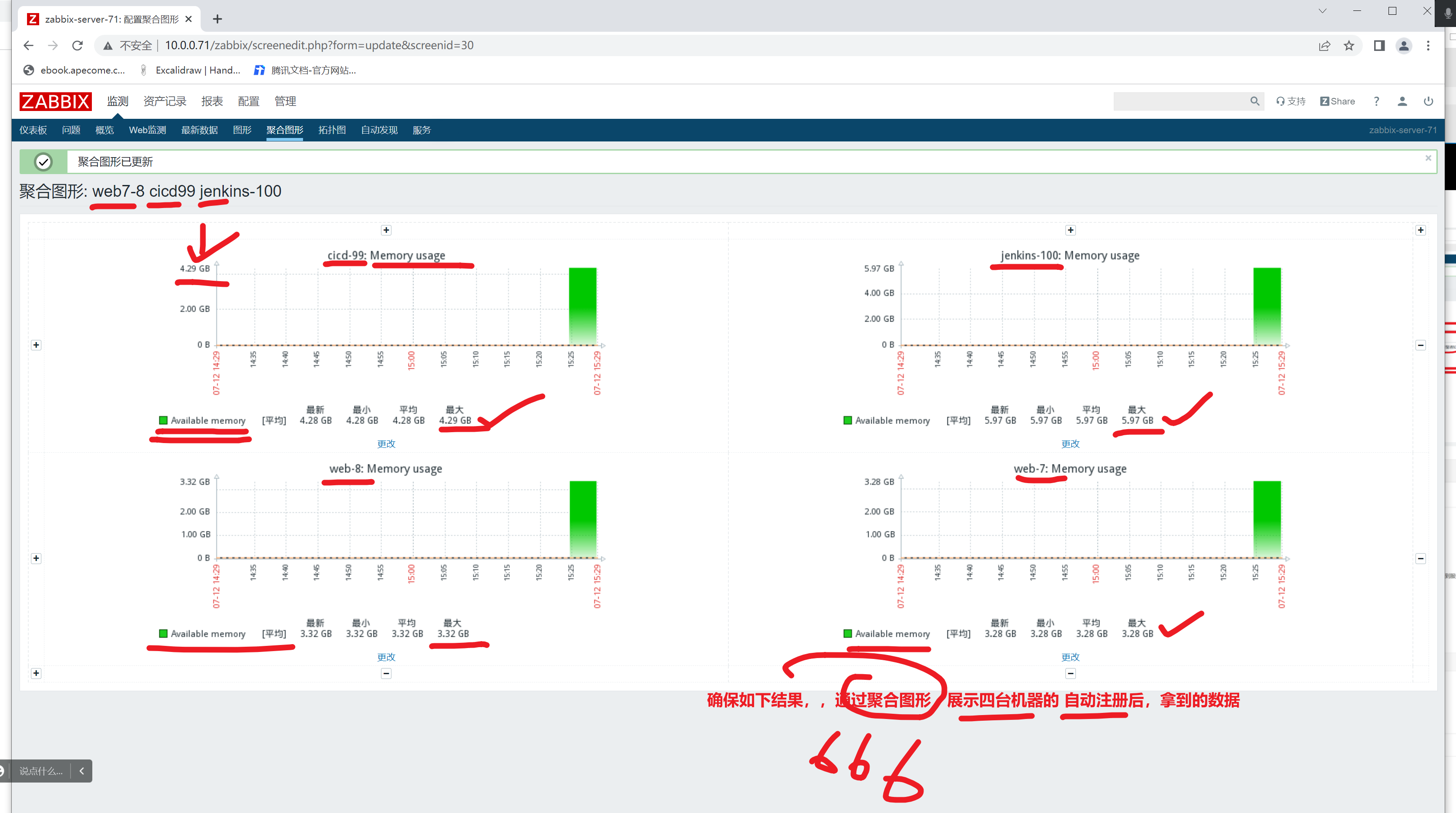
Task: Click 更改 link under web-7 graph
Action: (1070, 656)
